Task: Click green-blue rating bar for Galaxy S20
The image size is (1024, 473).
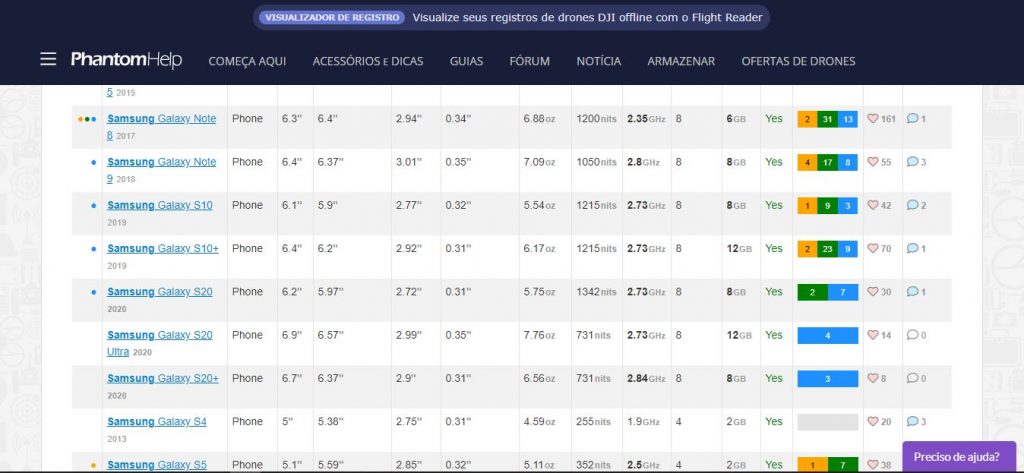Action: tap(827, 292)
